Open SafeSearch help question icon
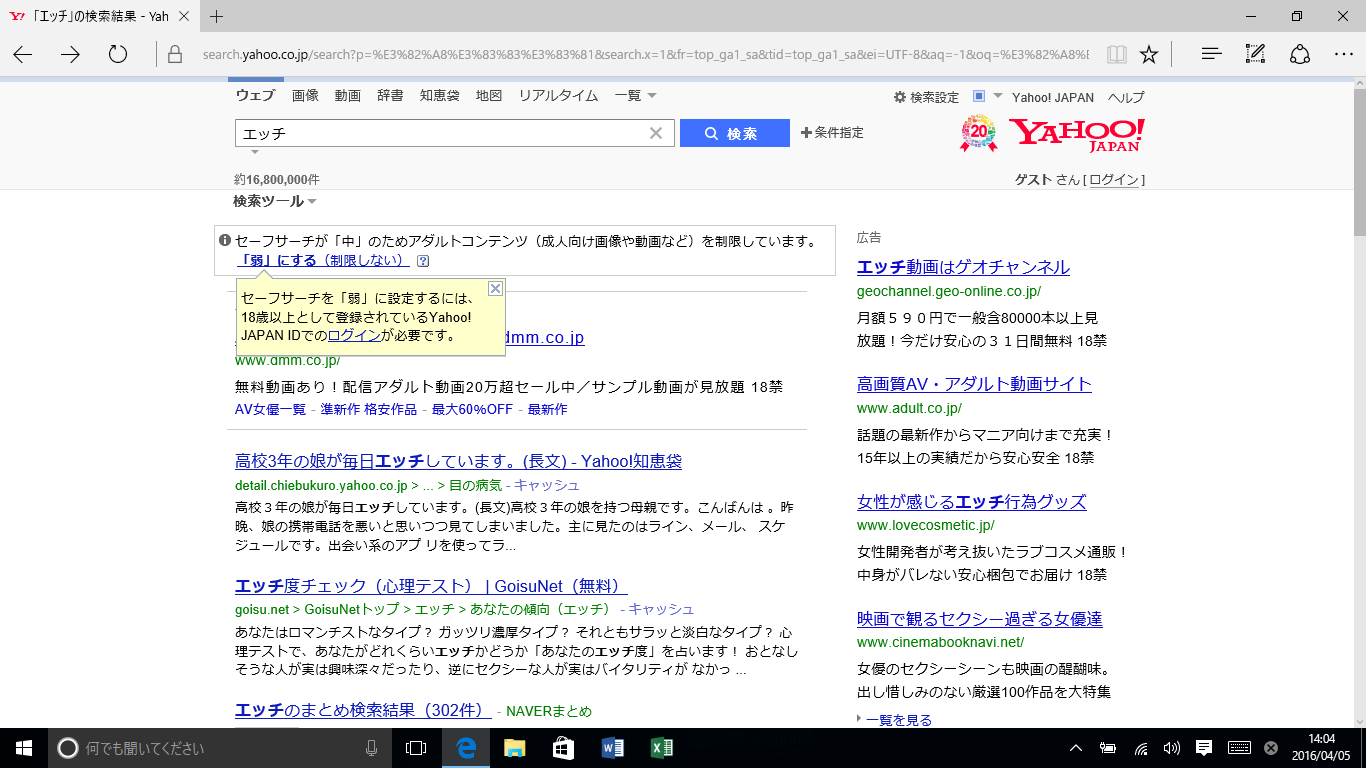The height and width of the screenshot is (768, 1366). pos(423,261)
